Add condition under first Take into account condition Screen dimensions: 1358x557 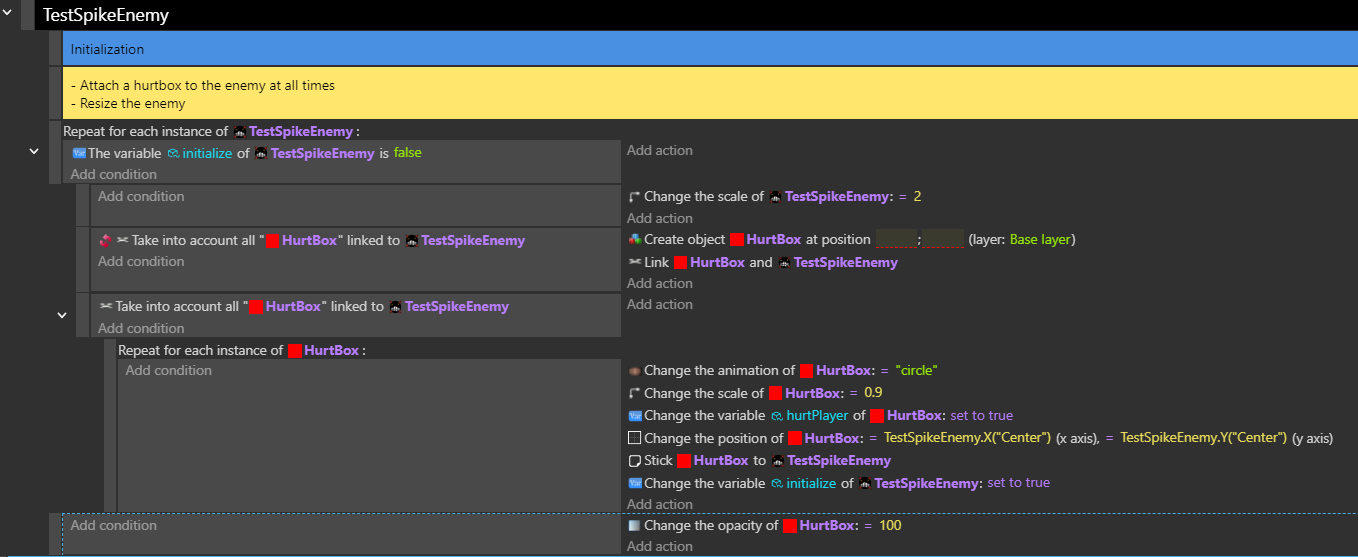pos(141,262)
